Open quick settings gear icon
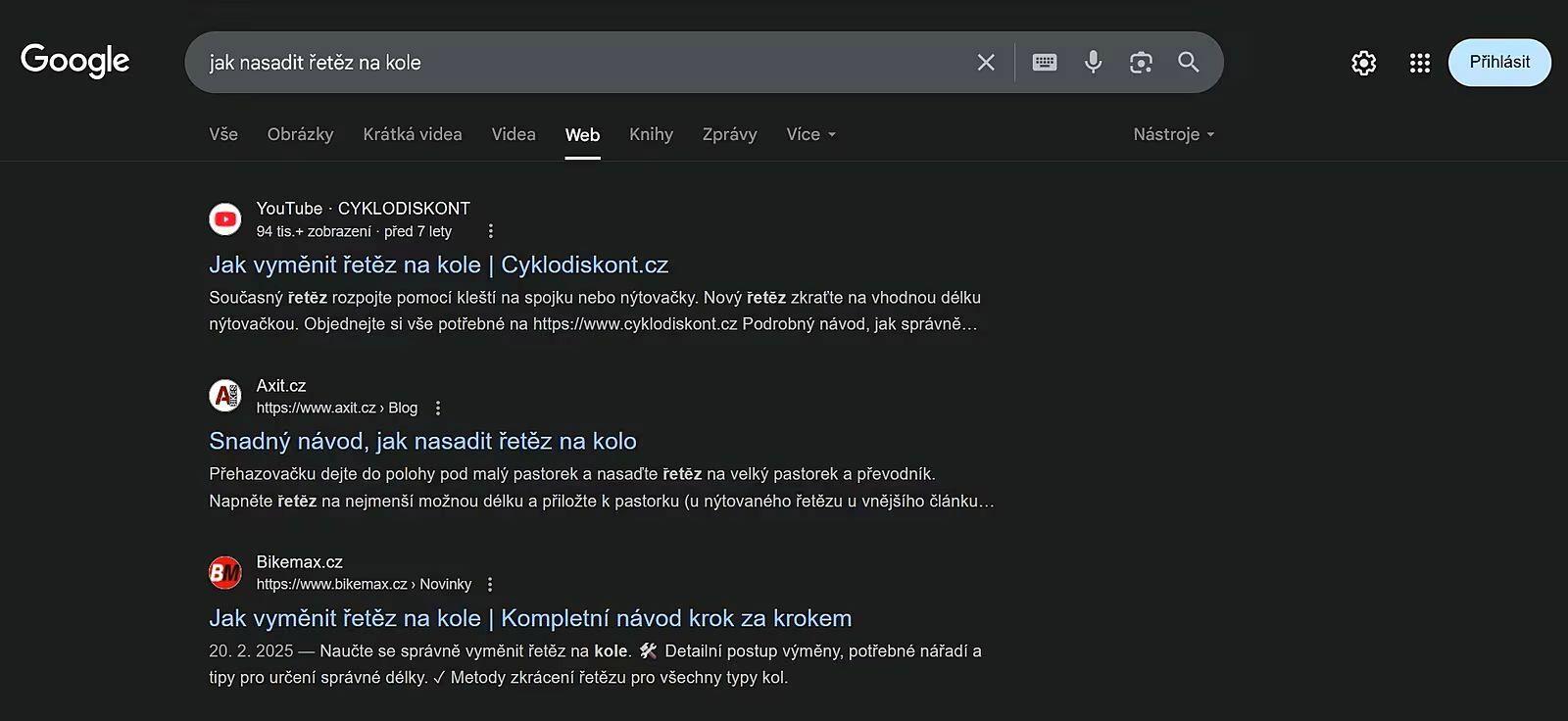Image resolution: width=1568 pixels, height=721 pixels. (1364, 63)
